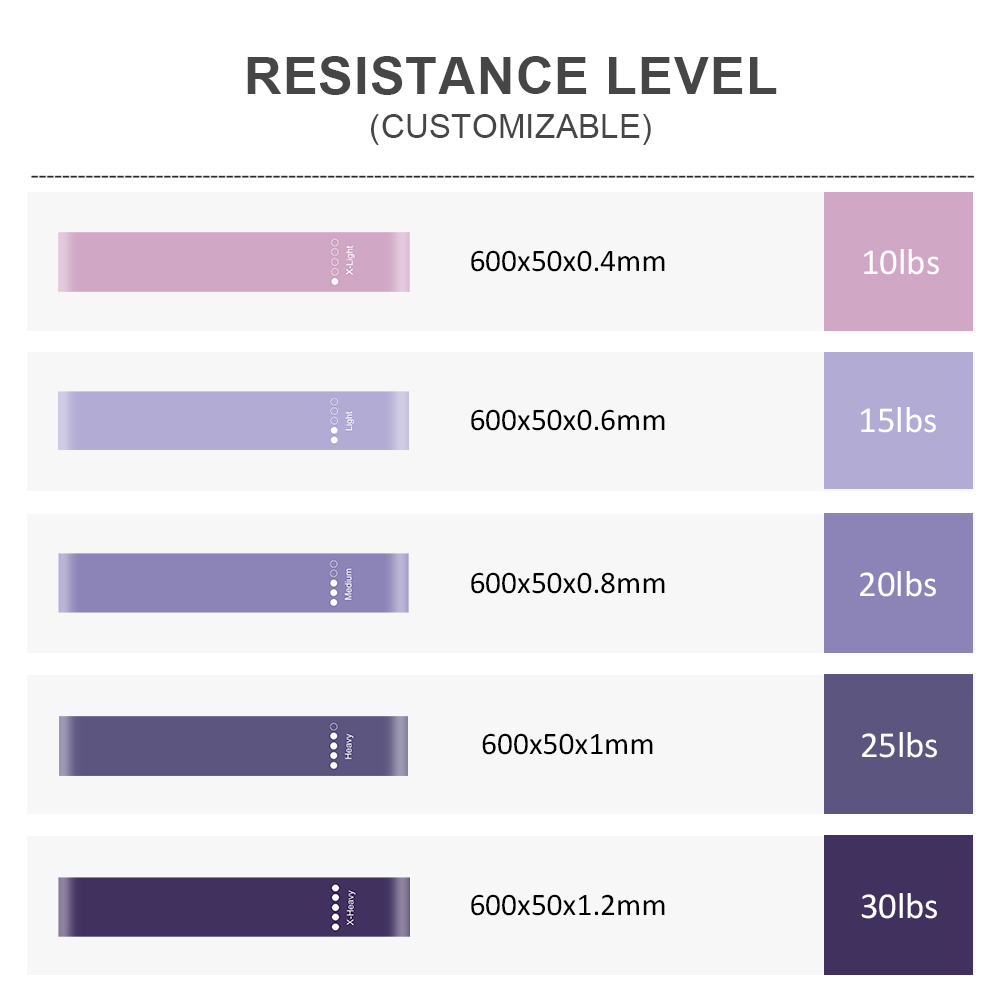Click the purple Medium resistance band image

(x=233, y=583)
